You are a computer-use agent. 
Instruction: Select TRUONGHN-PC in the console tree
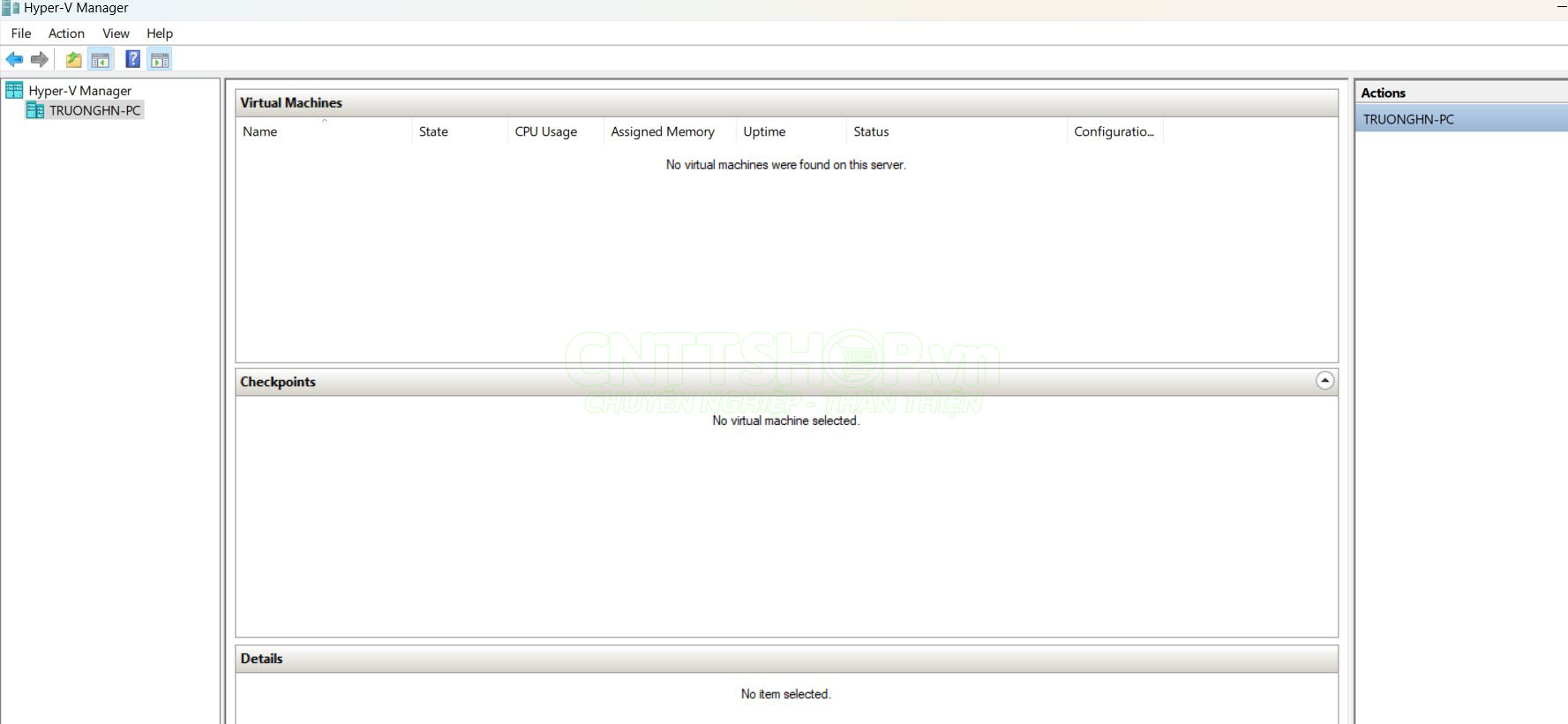pos(94,110)
